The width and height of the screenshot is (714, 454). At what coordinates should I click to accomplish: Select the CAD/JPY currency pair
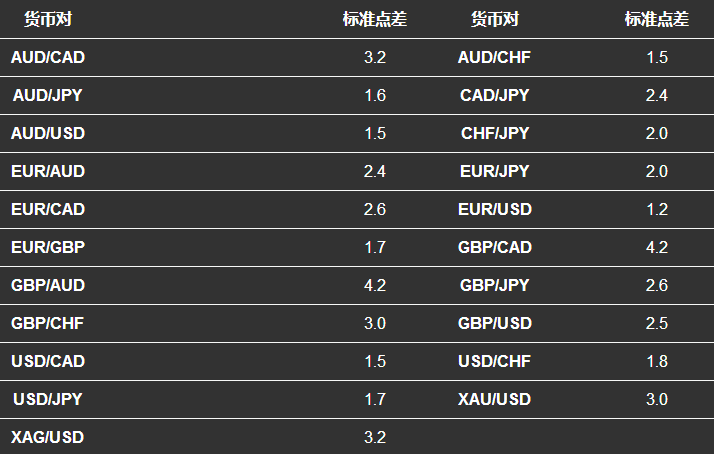click(495, 95)
